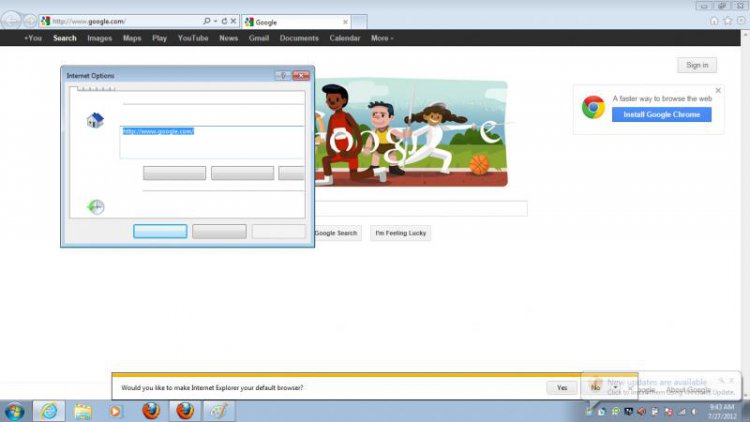The width and height of the screenshot is (750, 422).
Task: Click the Olympic Google doodle image
Action: (x=410, y=133)
